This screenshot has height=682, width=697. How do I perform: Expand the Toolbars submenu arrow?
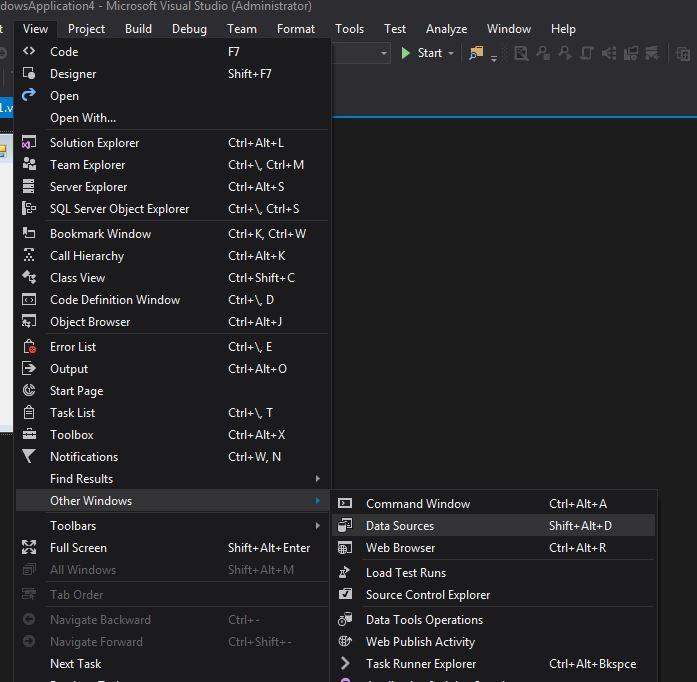point(317,526)
